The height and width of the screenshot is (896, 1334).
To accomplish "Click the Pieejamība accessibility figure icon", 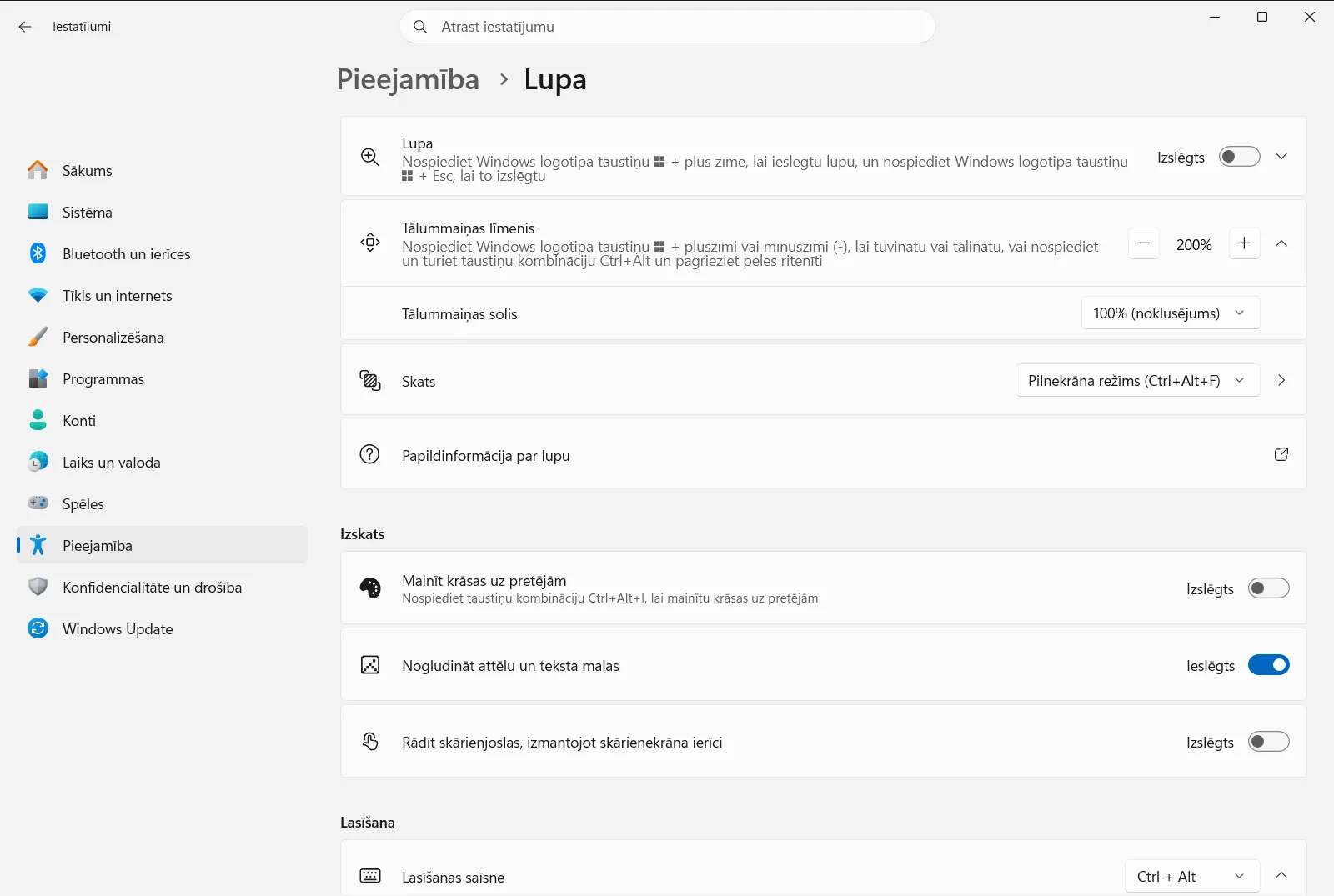I will (38, 545).
